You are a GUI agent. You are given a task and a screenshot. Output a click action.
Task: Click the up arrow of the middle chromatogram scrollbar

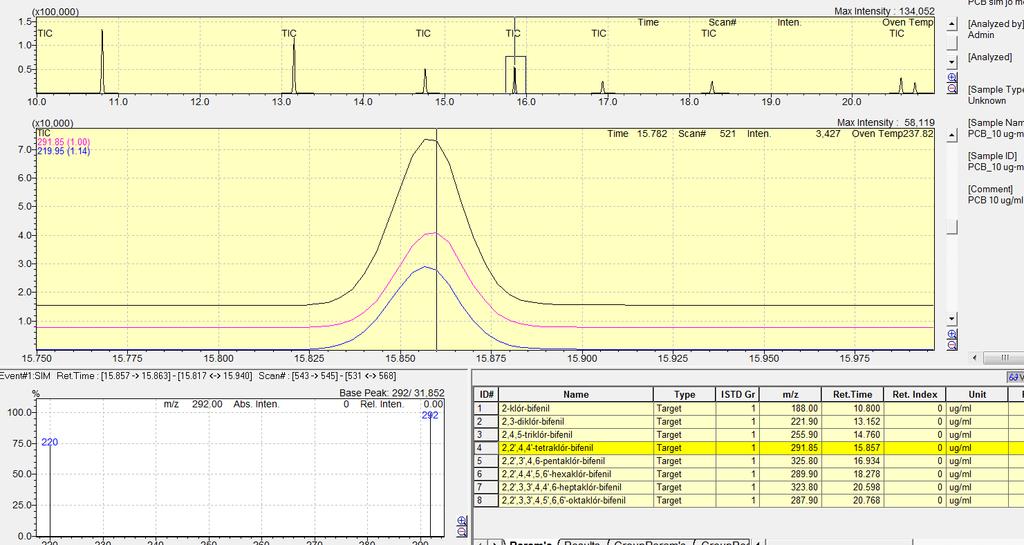[952, 135]
